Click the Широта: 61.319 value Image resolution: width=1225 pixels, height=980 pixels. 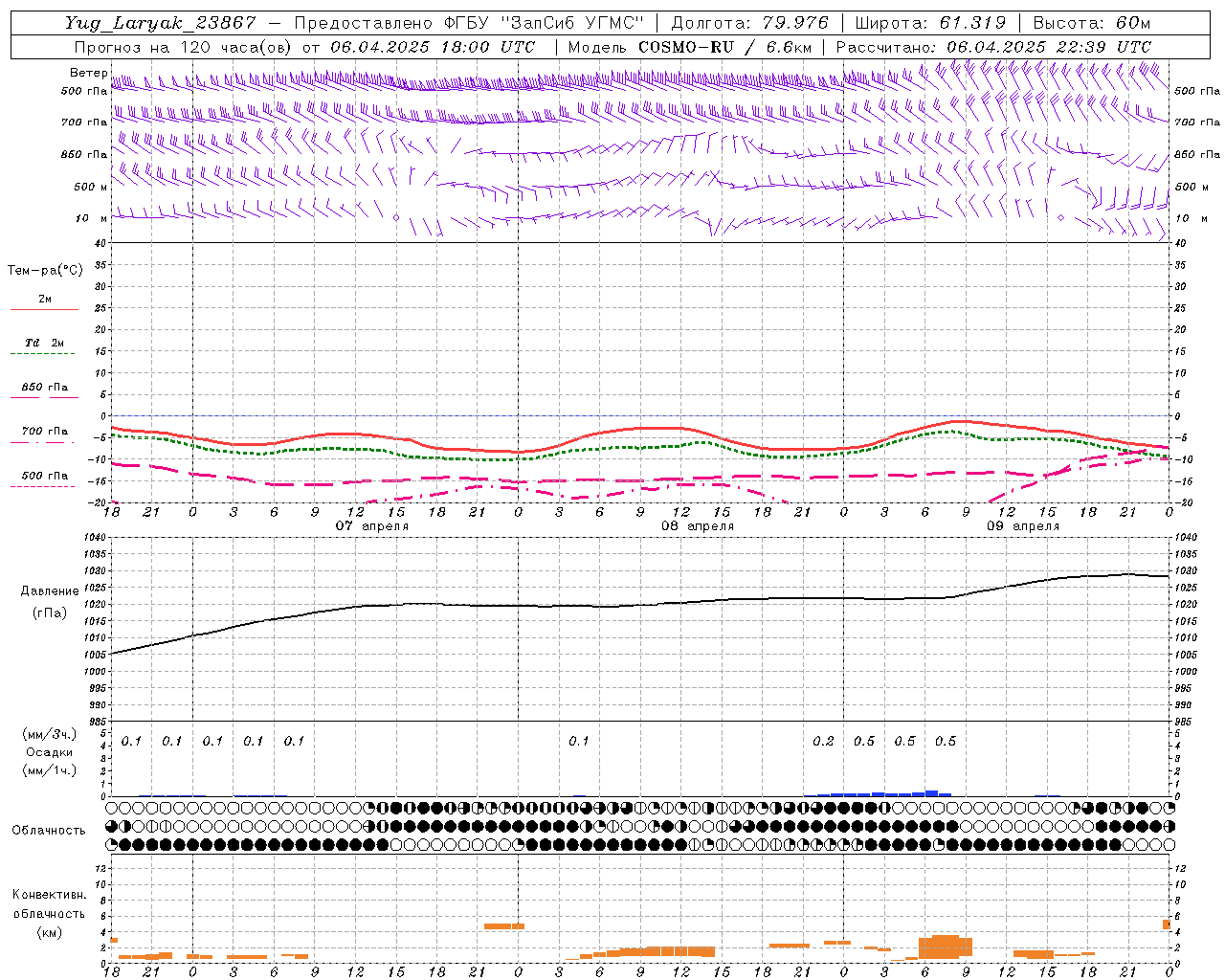[x=930, y=23]
